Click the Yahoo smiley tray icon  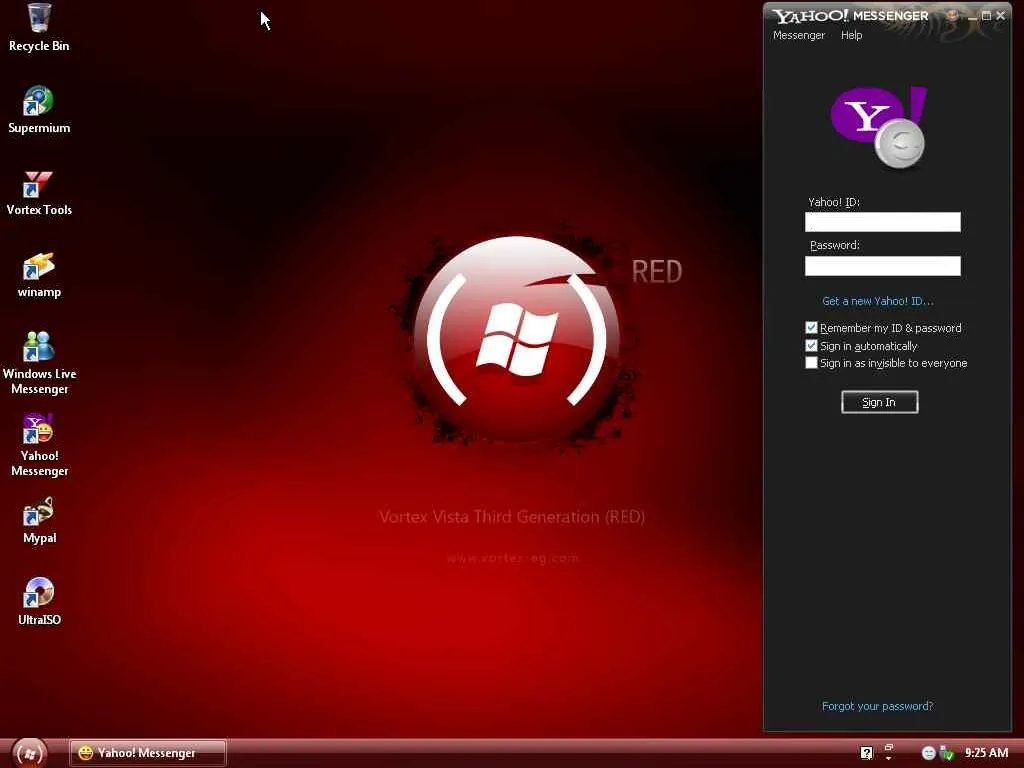pyautogui.click(x=929, y=753)
